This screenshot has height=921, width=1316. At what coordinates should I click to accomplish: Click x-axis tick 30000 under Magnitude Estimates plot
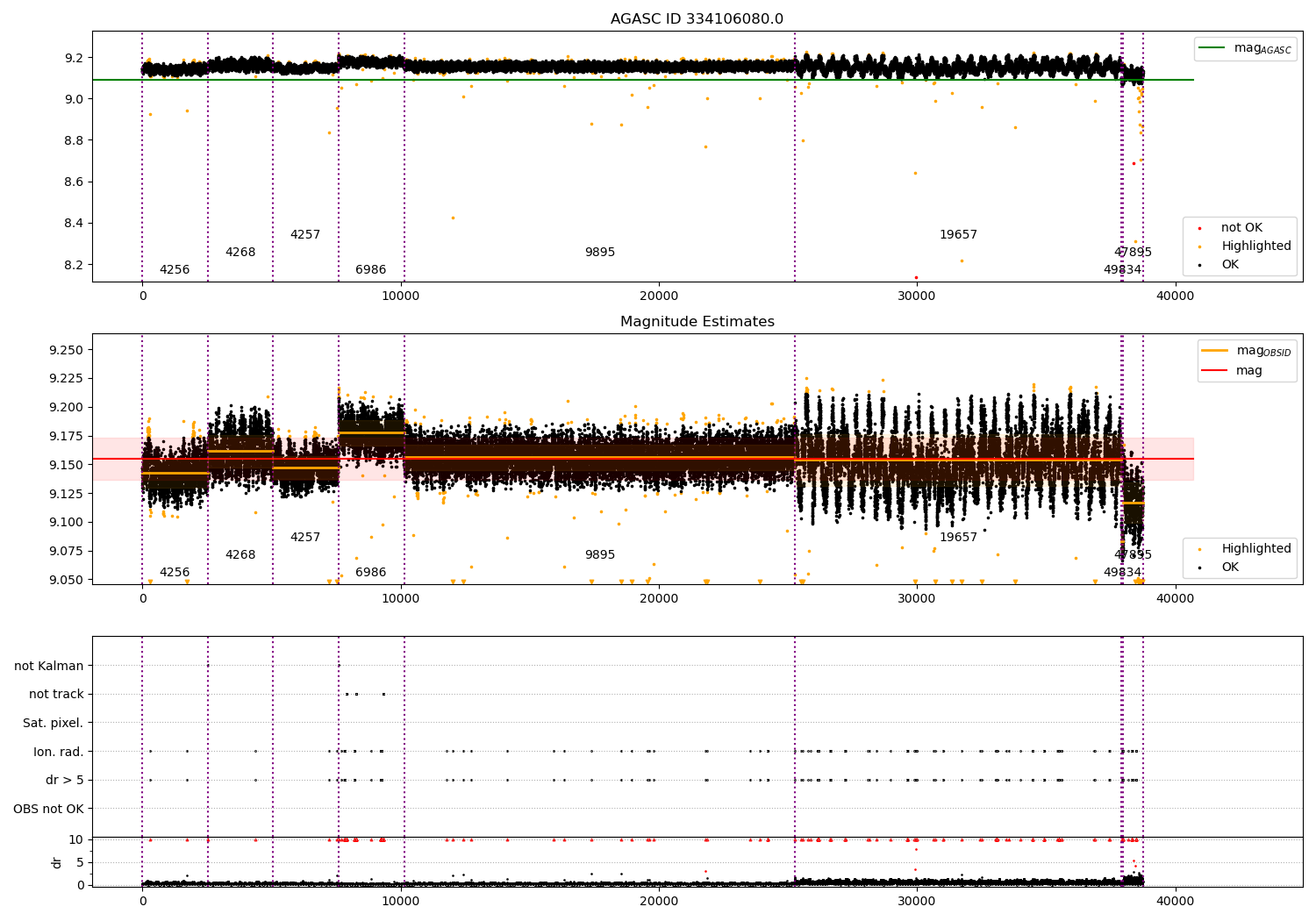pos(917,599)
